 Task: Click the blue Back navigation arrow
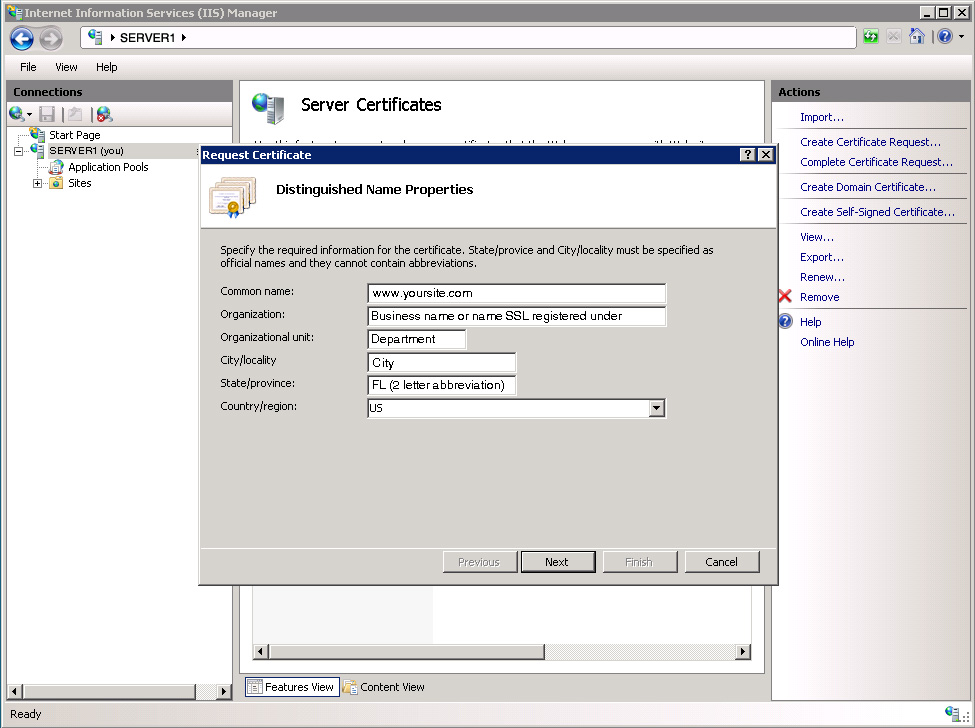(x=22, y=39)
